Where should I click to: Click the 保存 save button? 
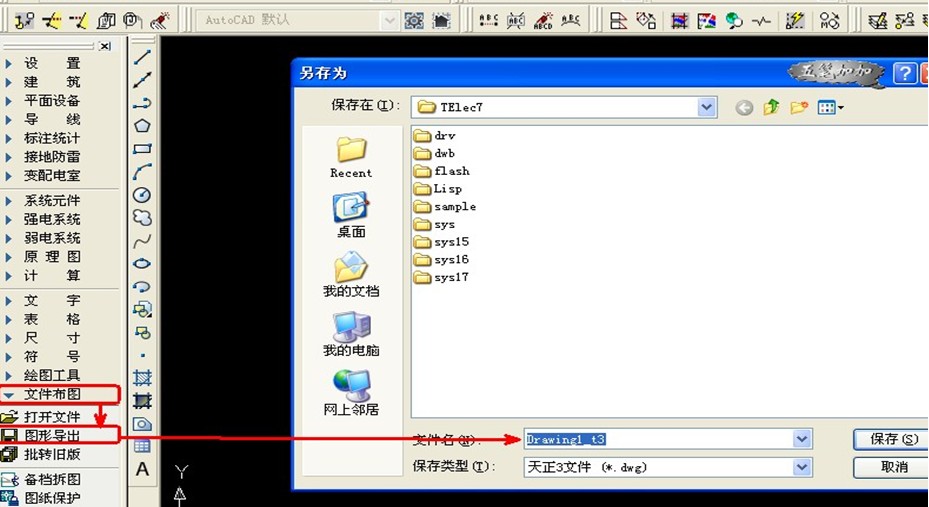click(x=892, y=439)
